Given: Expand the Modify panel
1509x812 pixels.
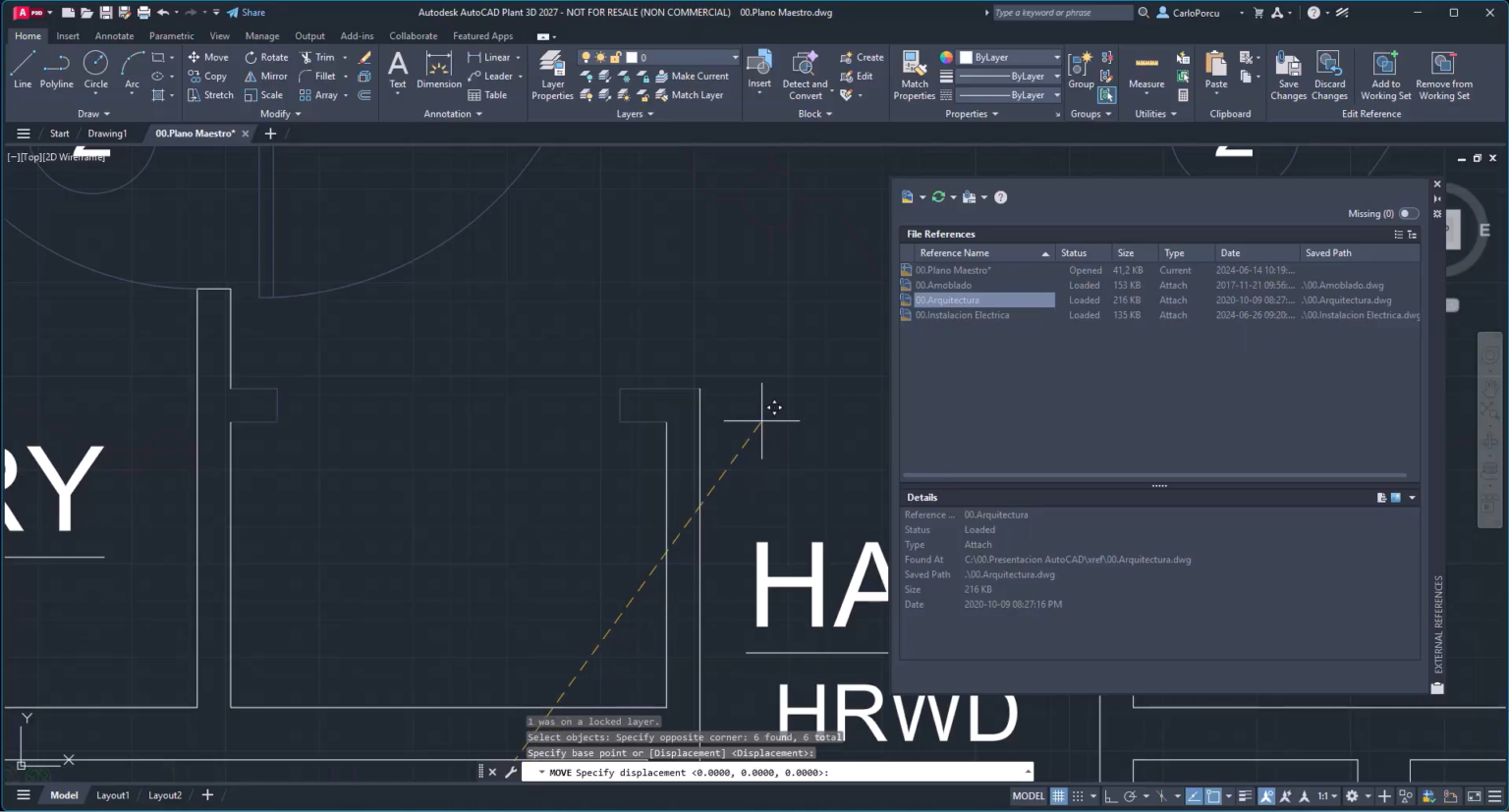Looking at the screenshot, I should (280, 114).
